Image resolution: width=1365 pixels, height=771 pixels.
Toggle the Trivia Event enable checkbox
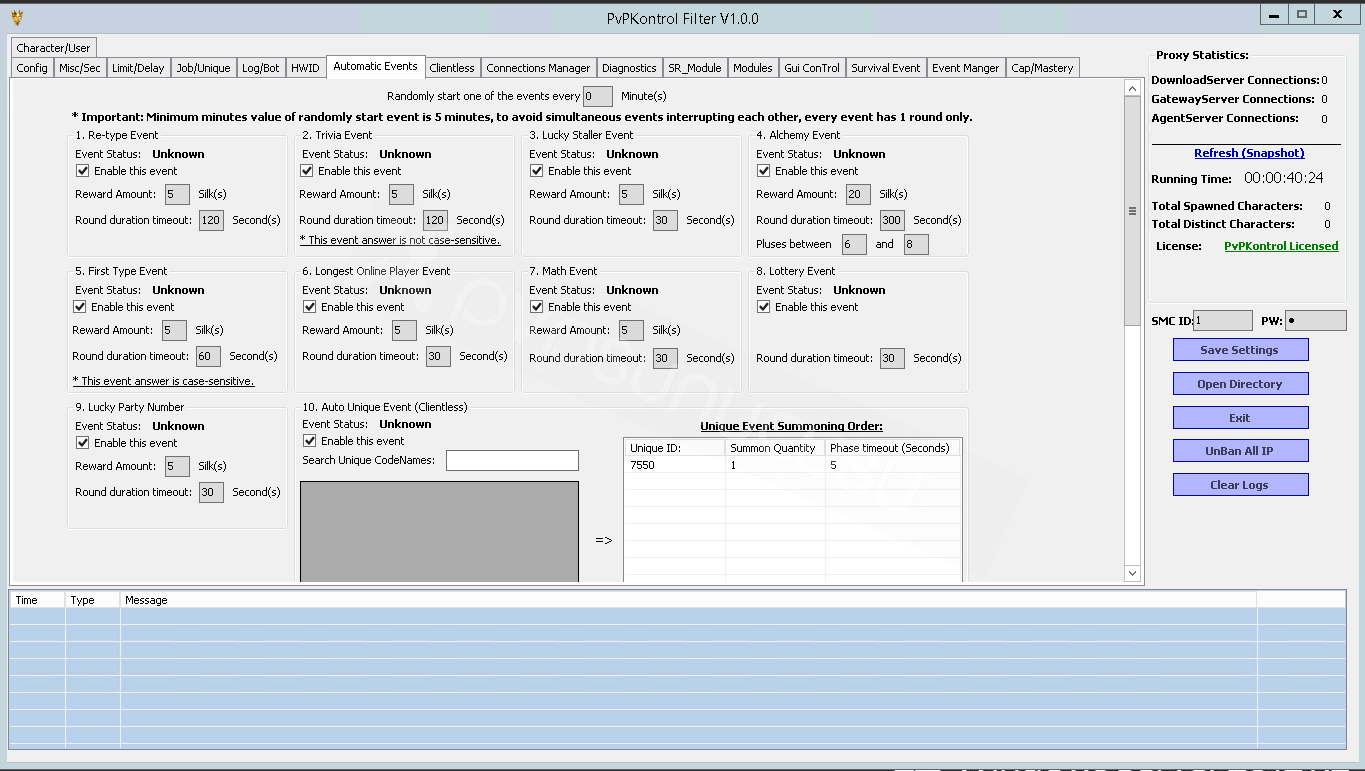coord(308,171)
